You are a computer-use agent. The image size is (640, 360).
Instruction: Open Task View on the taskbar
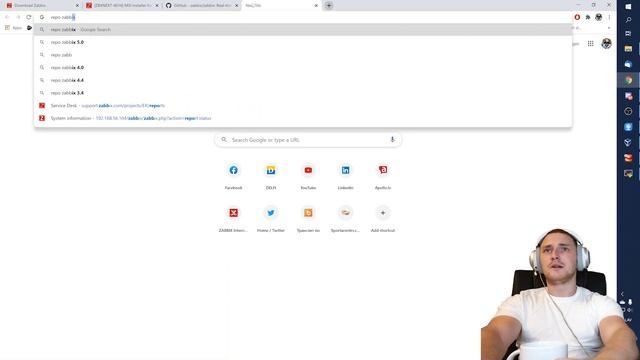(x=628, y=33)
